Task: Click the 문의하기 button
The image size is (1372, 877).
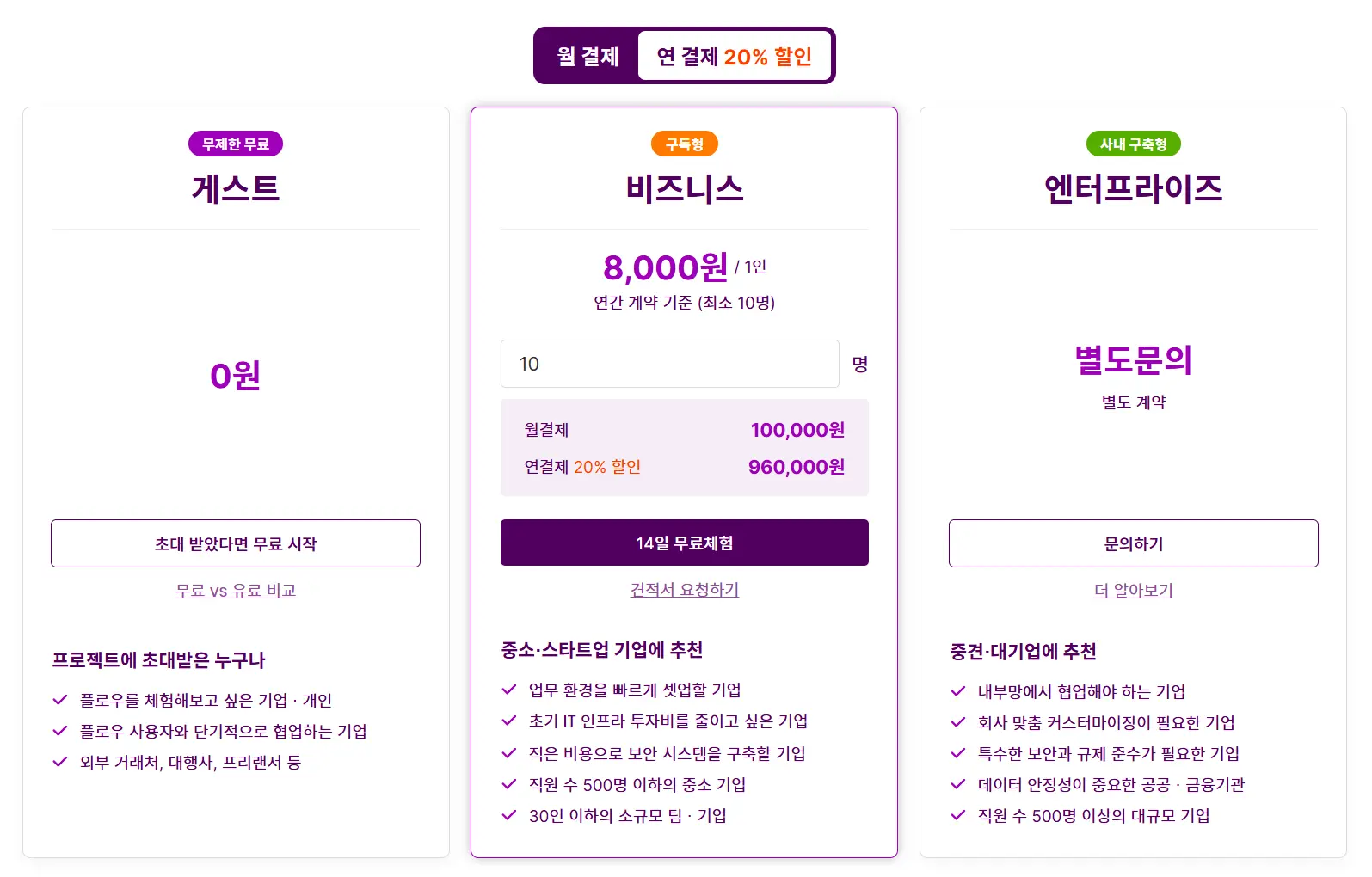Action: 1133,543
